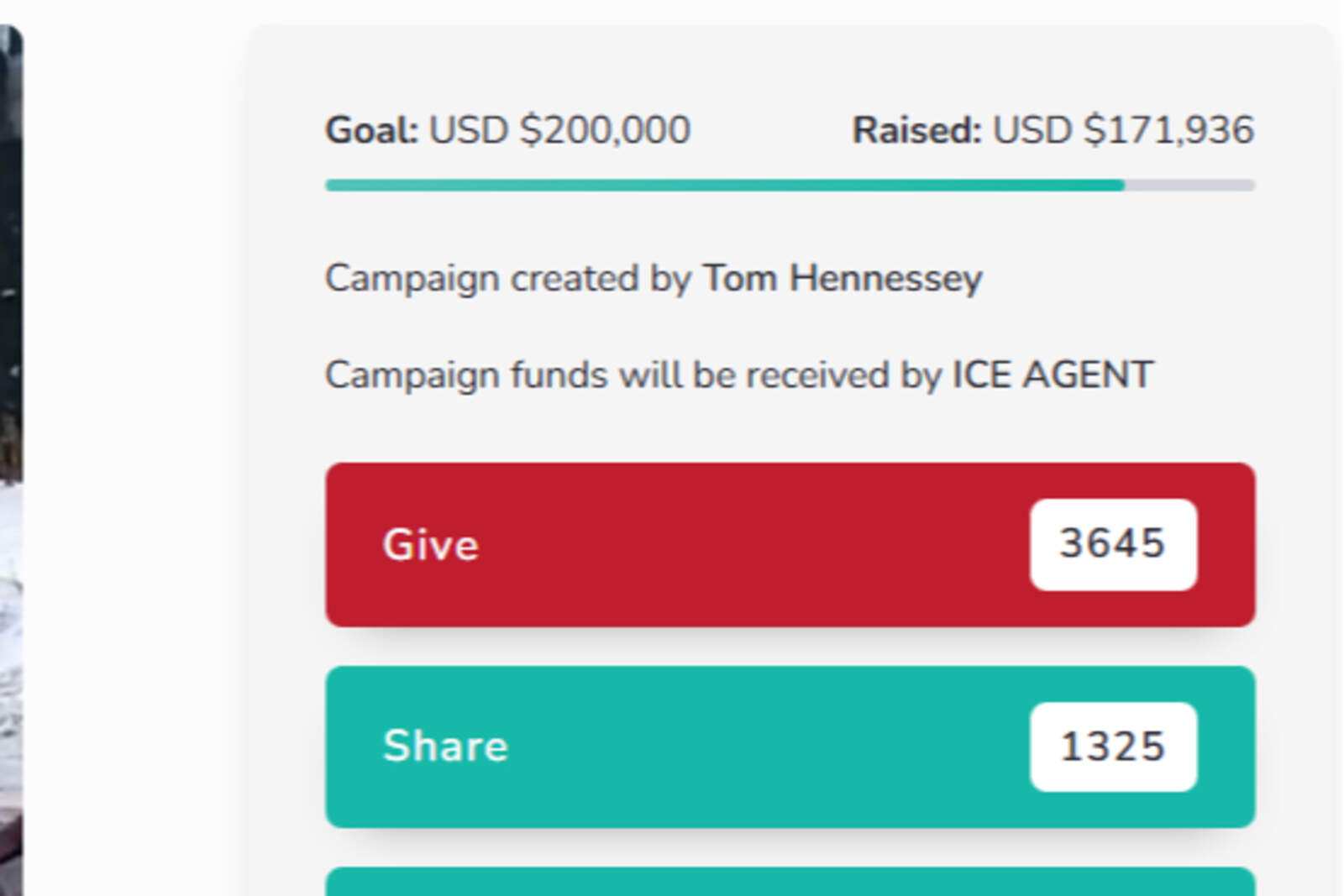The height and width of the screenshot is (896, 1344).
Task: Click the fundraising progress bar
Action: 790,185
